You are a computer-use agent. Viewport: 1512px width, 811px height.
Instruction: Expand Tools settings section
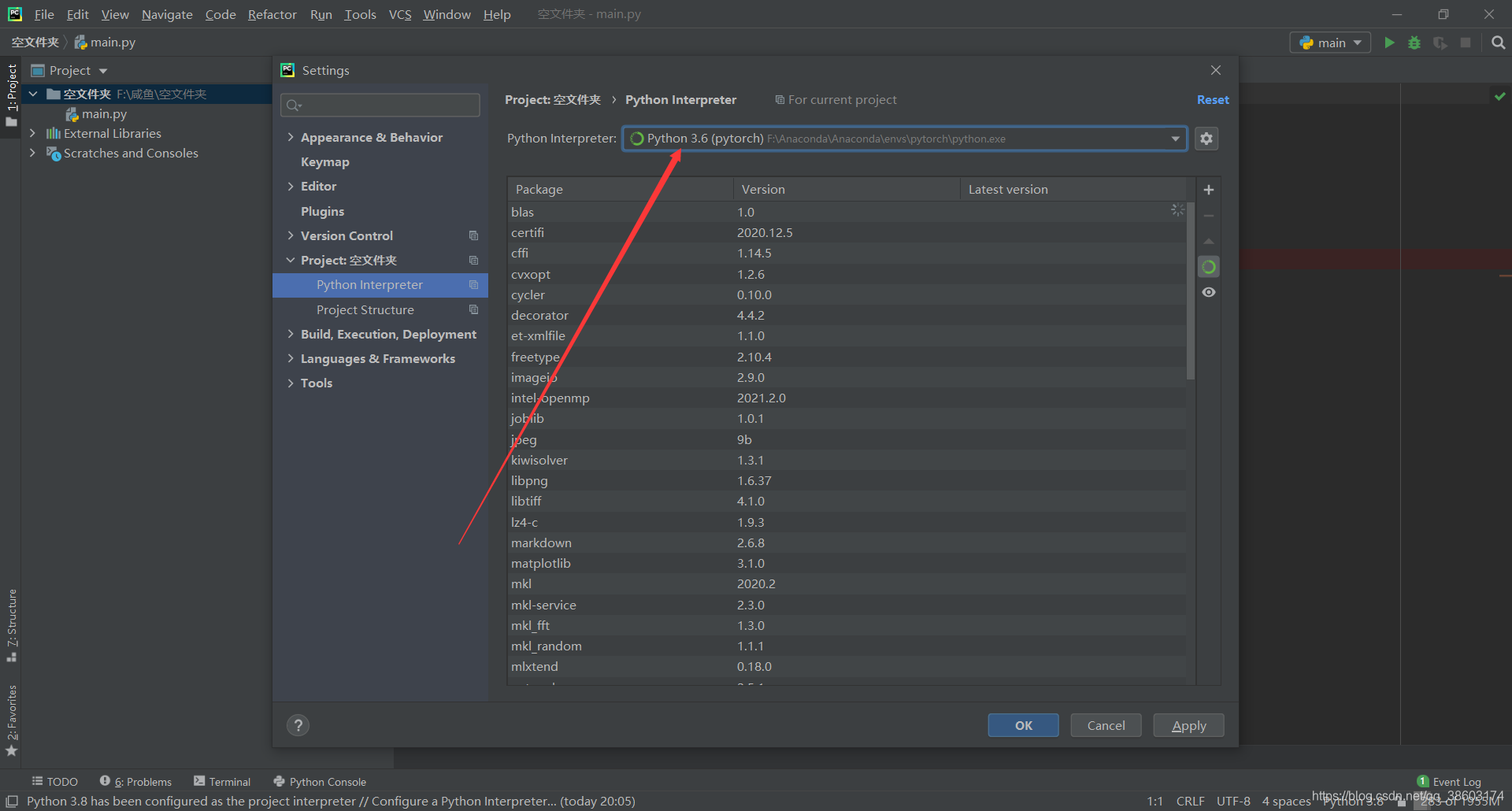(x=291, y=383)
